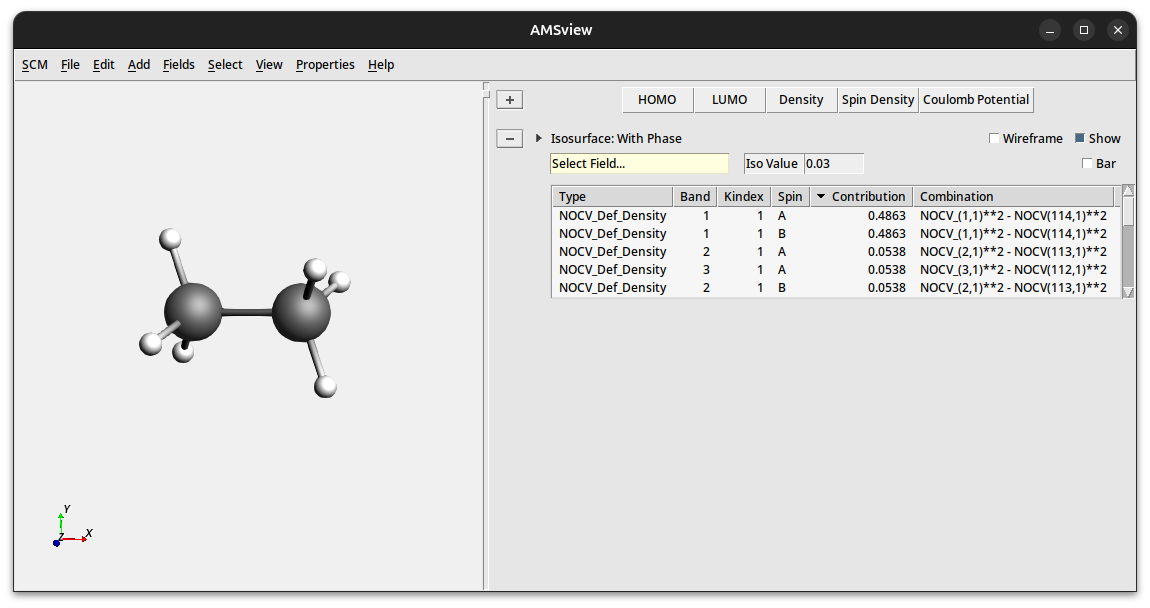Image resolution: width=1150 pixels, height=608 pixels.
Task: Expand the Isosurface: With Phase triangle
Action: tap(539, 139)
